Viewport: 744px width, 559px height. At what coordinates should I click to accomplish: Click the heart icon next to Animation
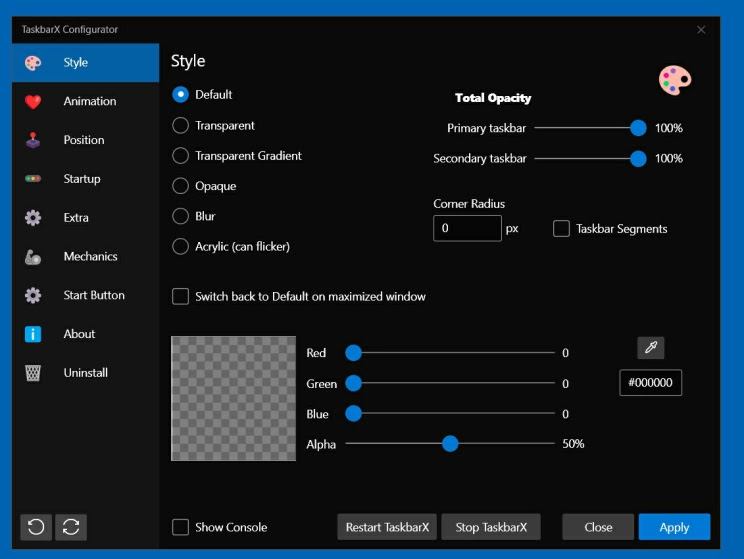point(33,102)
